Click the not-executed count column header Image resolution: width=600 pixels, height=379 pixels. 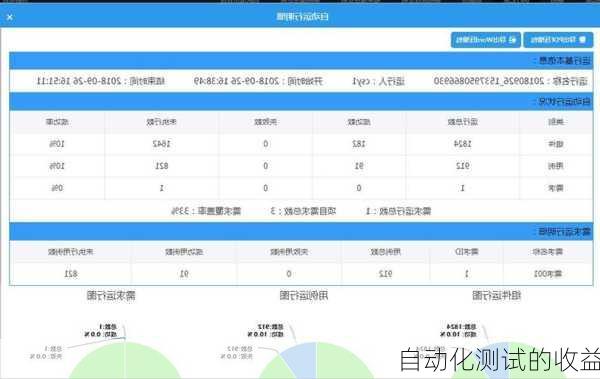[x=161, y=122]
